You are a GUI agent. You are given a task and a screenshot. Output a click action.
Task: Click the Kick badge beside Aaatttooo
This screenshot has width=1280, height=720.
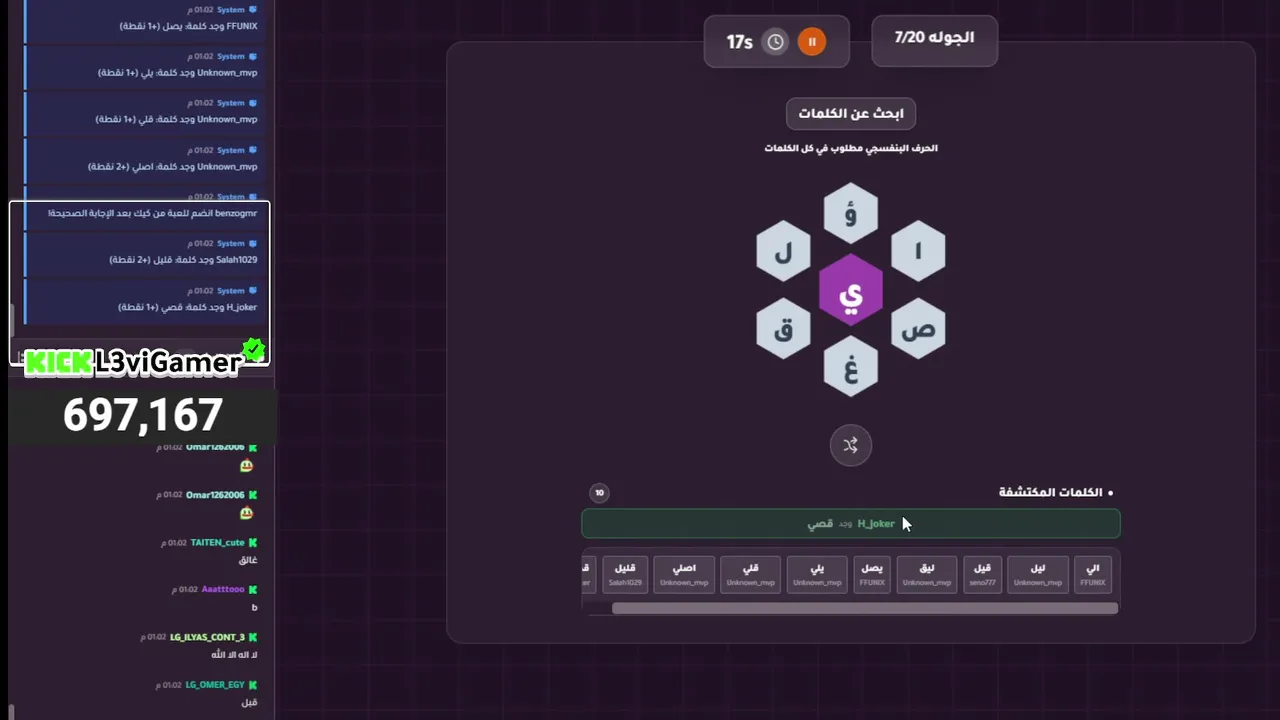point(253,589)
